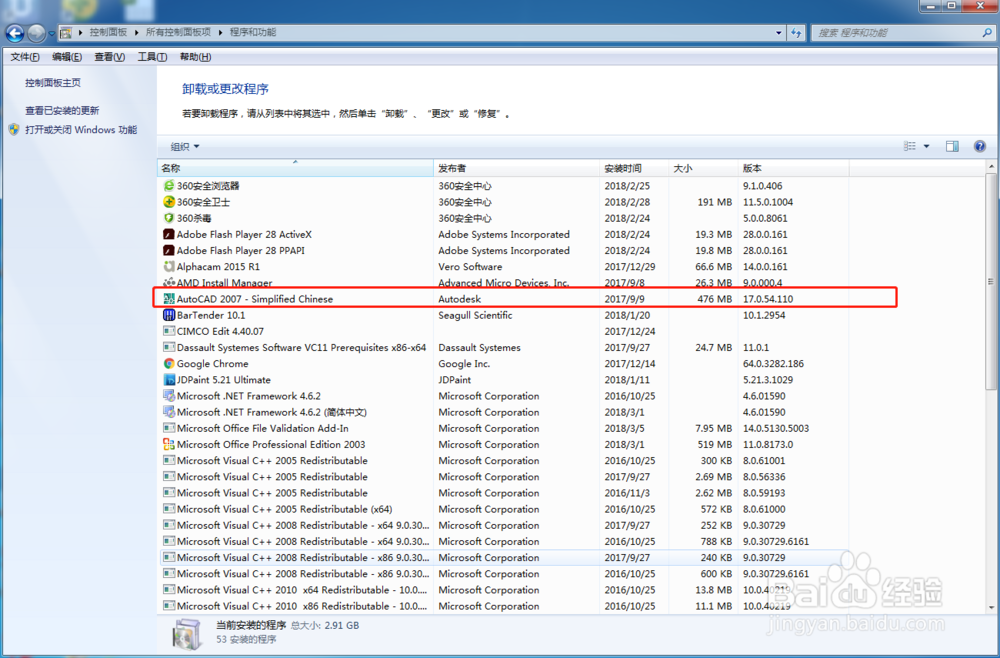Screen dimensions: 1000x658
Task: Click the Microsoft .NET Framework 4.6.2 (简体中文) icon
Action: click(x=168, y=412)
